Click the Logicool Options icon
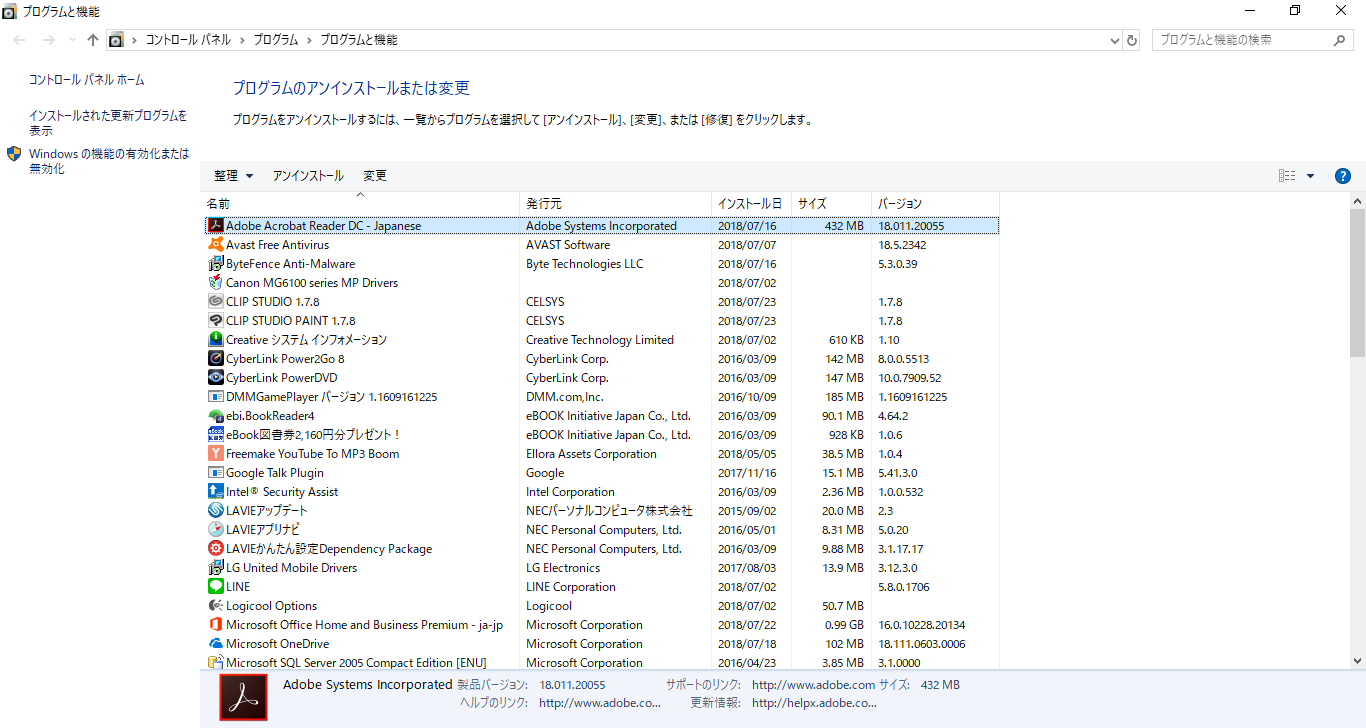 pos(215,606)
